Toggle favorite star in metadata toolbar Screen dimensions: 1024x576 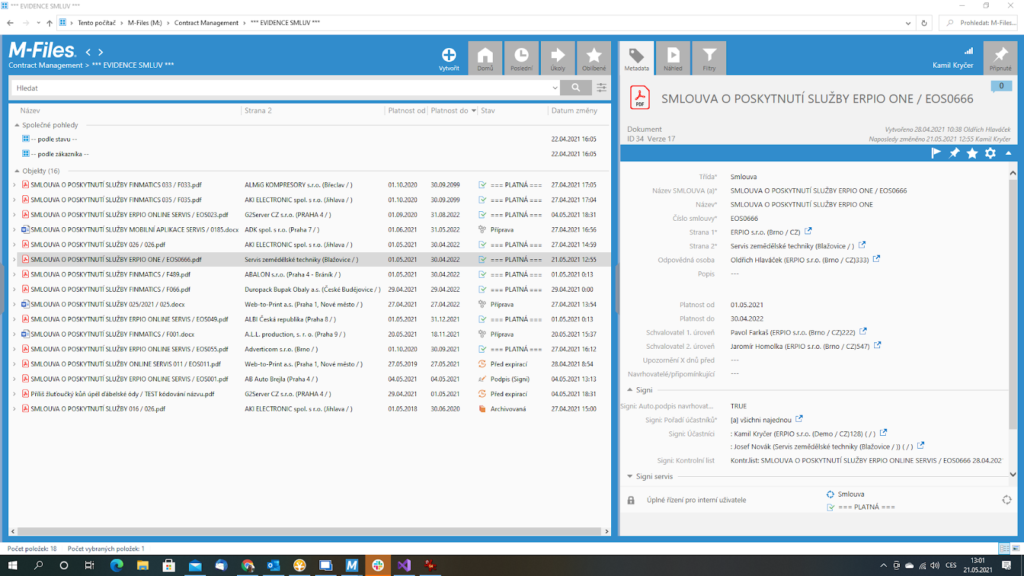[x=972, y=153]
